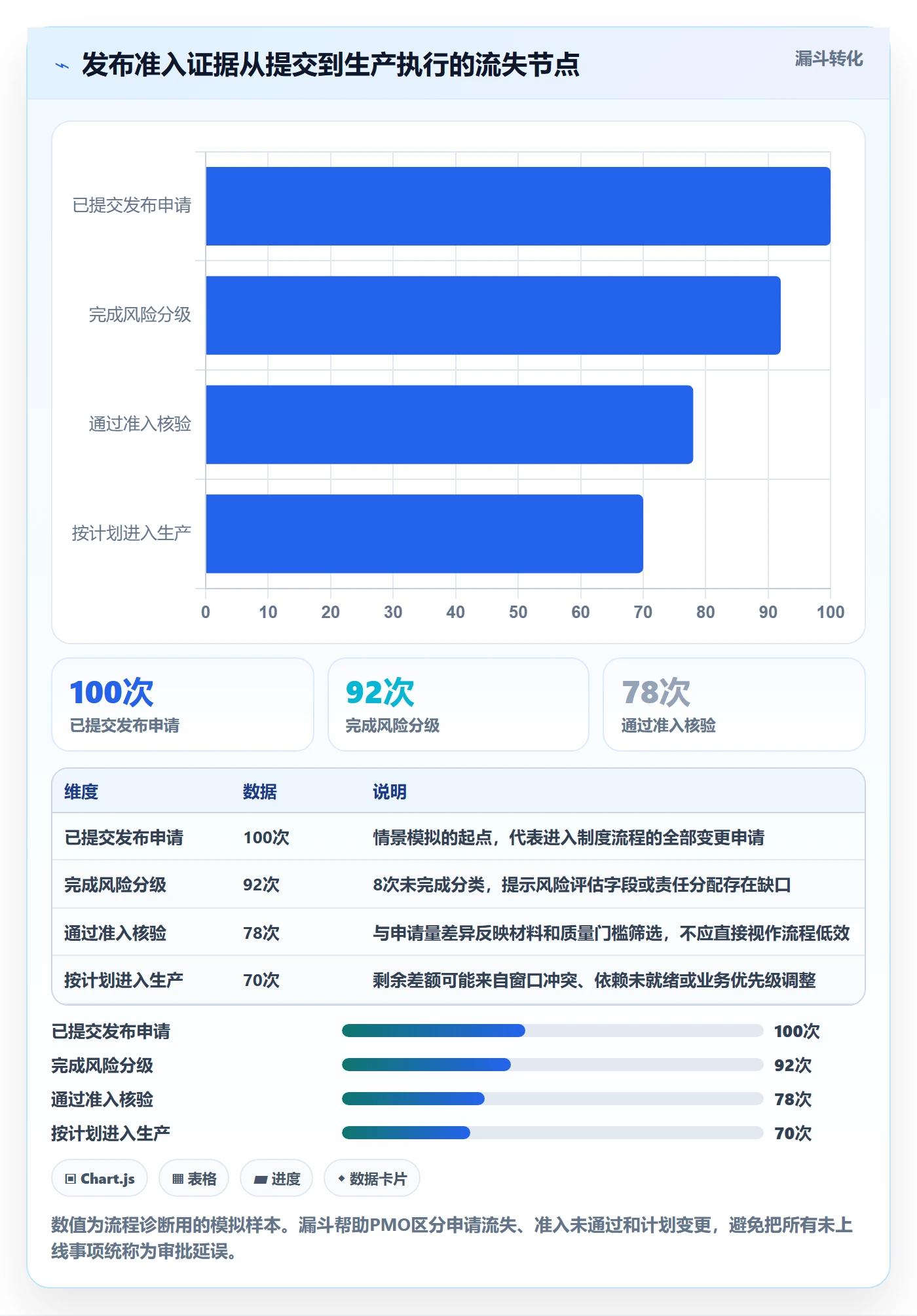Screen dimensions: 917x1316
Task: Click the 按计划进入生产 cell in the table
Action: click(124, 980)
